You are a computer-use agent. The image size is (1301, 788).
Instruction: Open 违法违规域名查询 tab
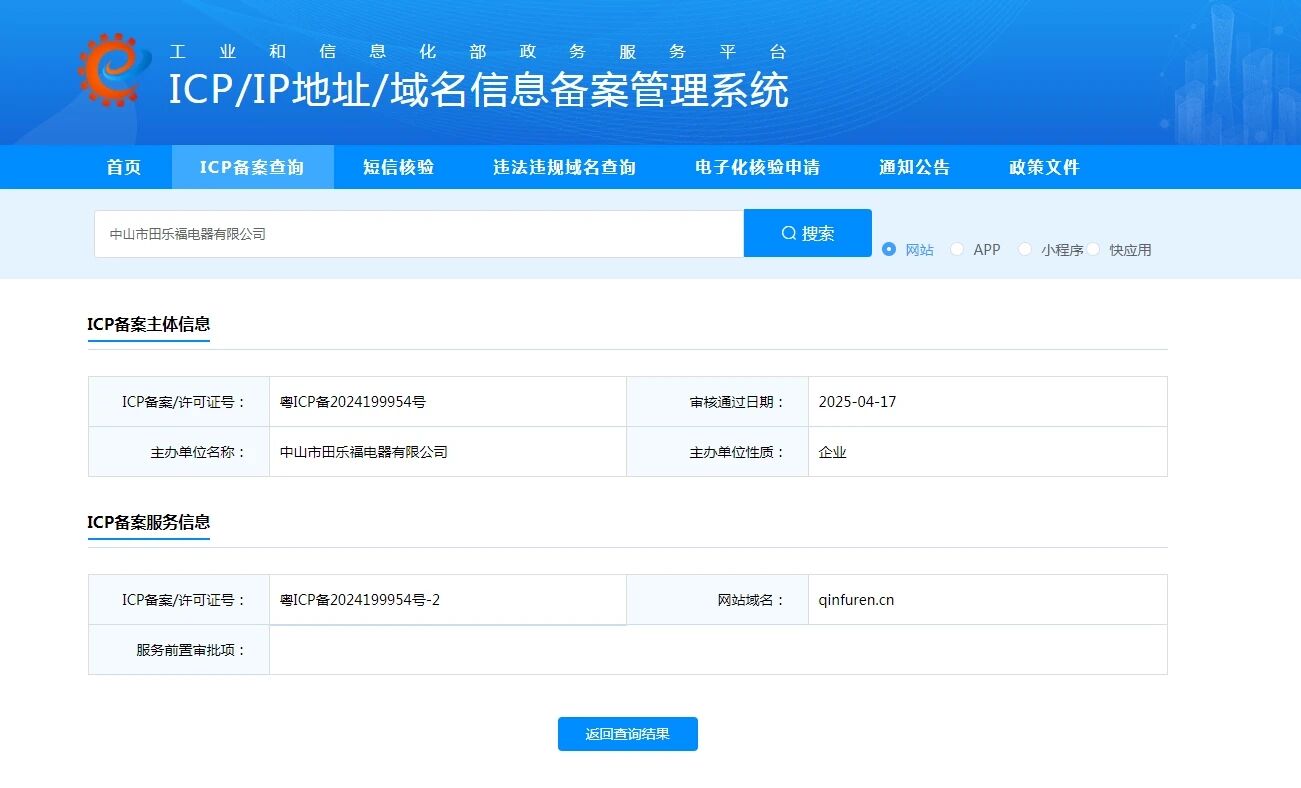click(564, 167)
